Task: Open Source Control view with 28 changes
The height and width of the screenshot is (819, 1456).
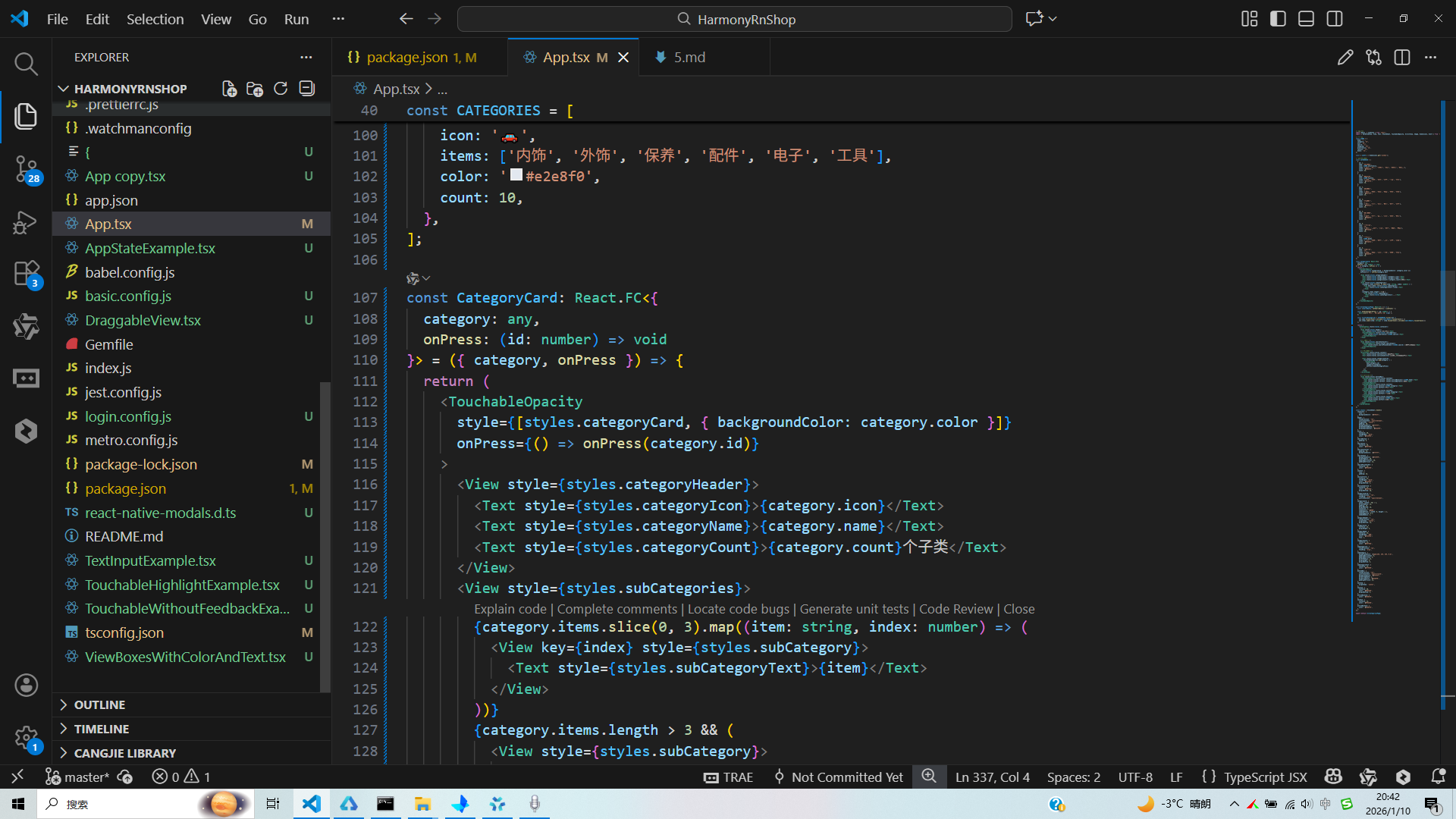Action: tap(26, 168)
